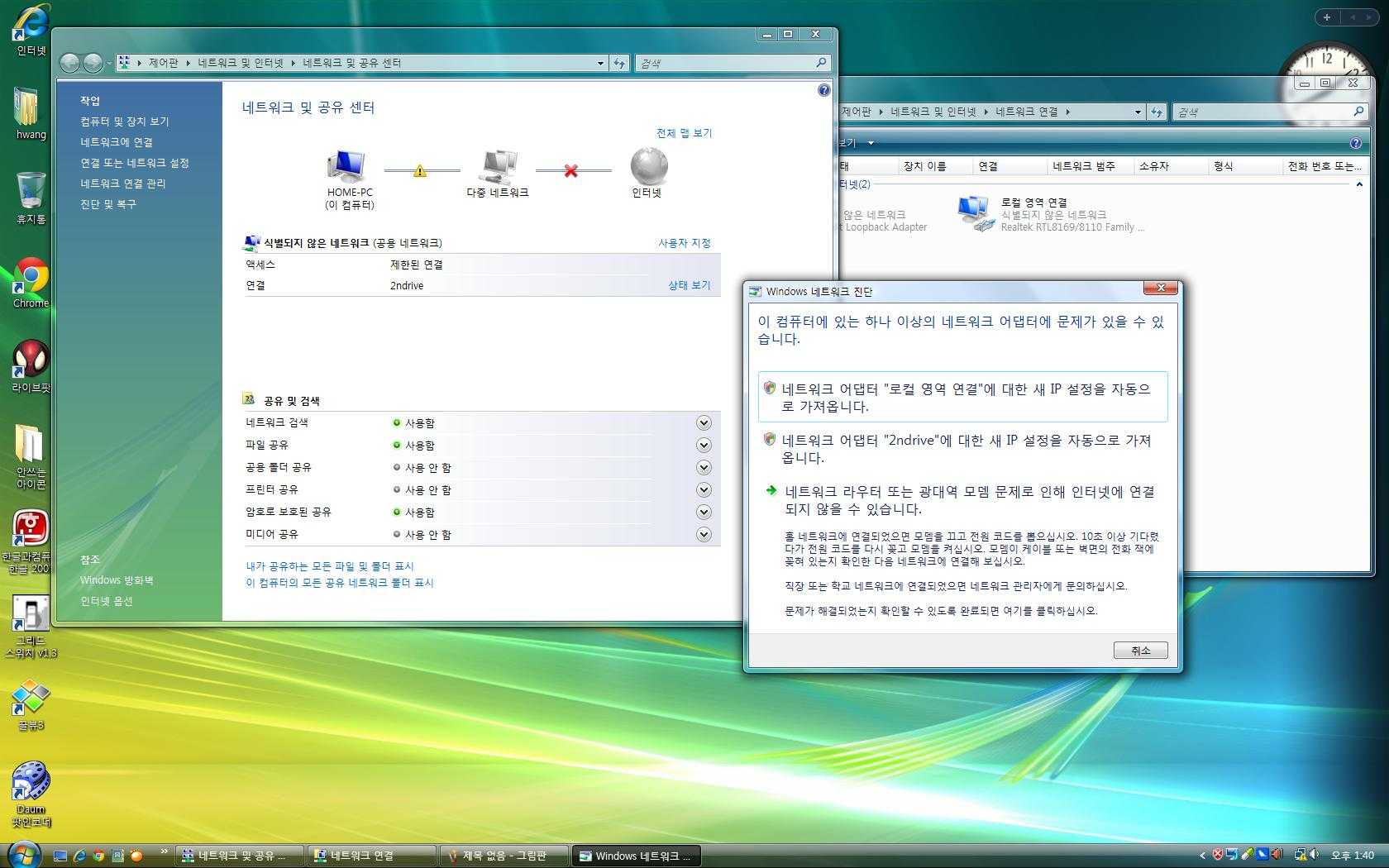Choose new IP settings for 2ndrive adapter
Viewport: 1389px width, 868px height.
point(963,448)
